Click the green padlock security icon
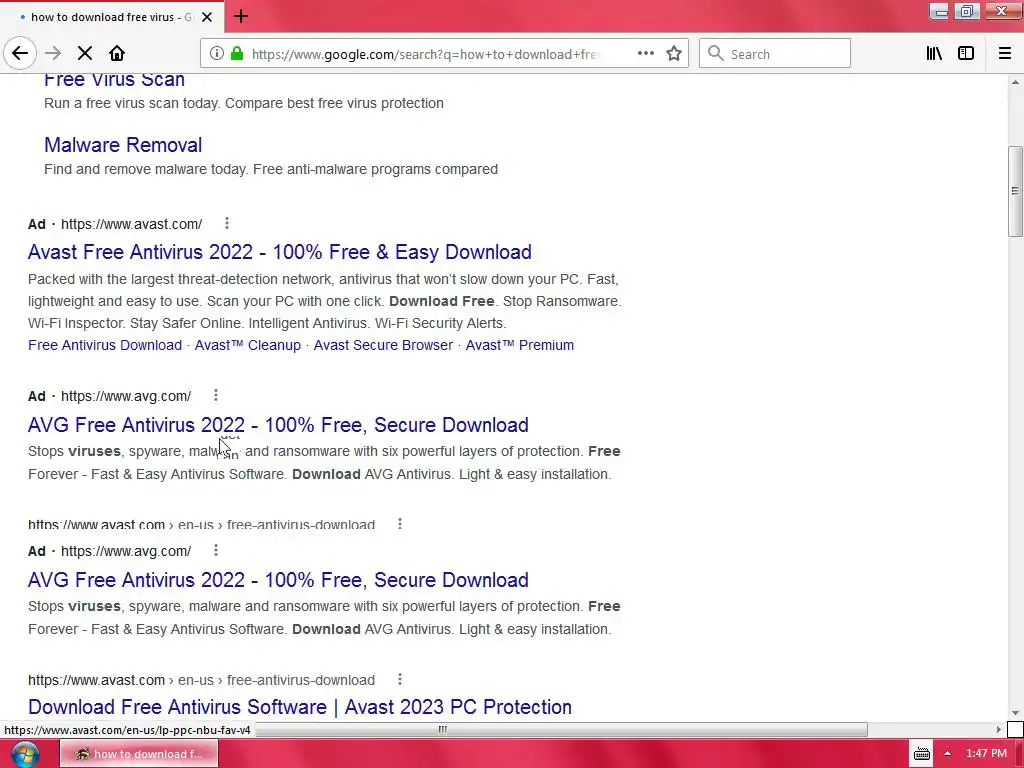Screen dimensions: 1024x768 click(237, 54)
